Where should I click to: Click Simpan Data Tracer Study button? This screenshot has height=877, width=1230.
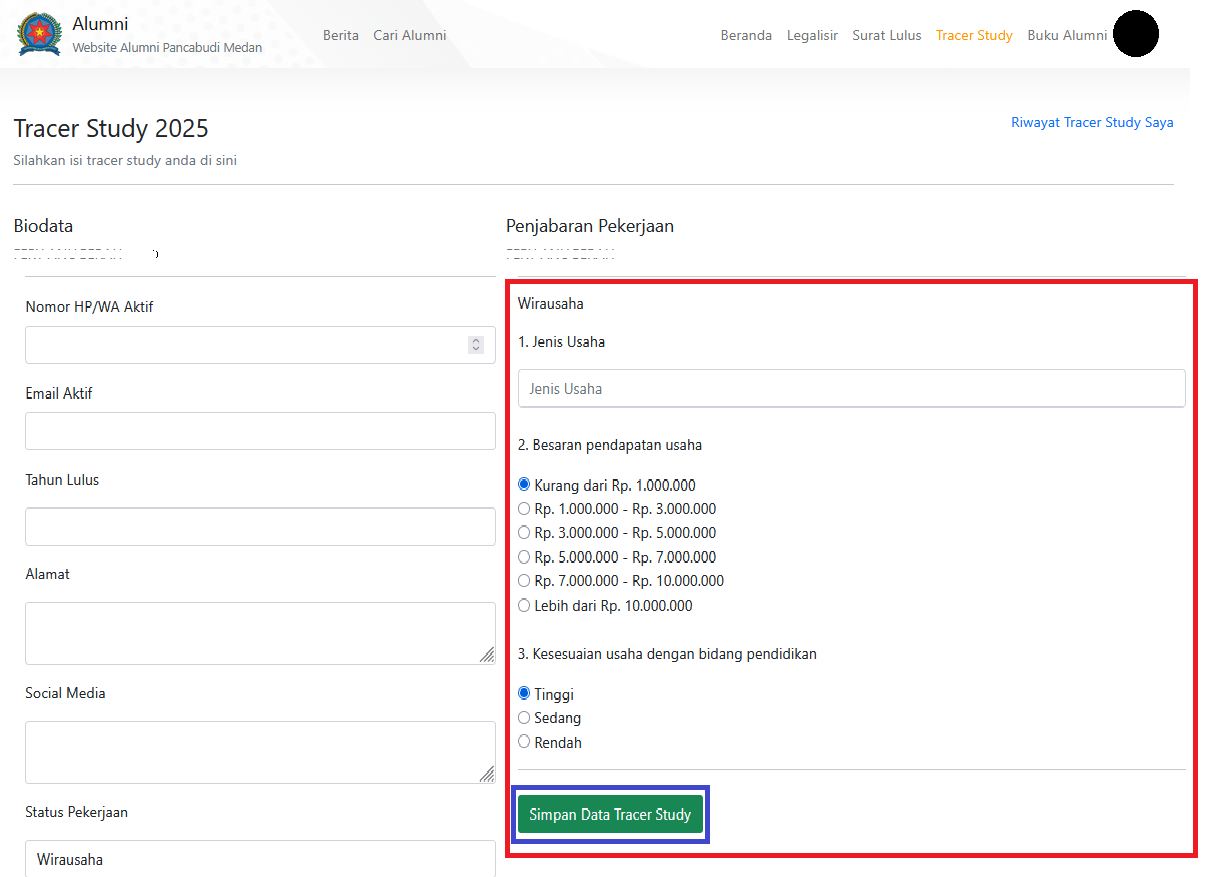point(610,815)
